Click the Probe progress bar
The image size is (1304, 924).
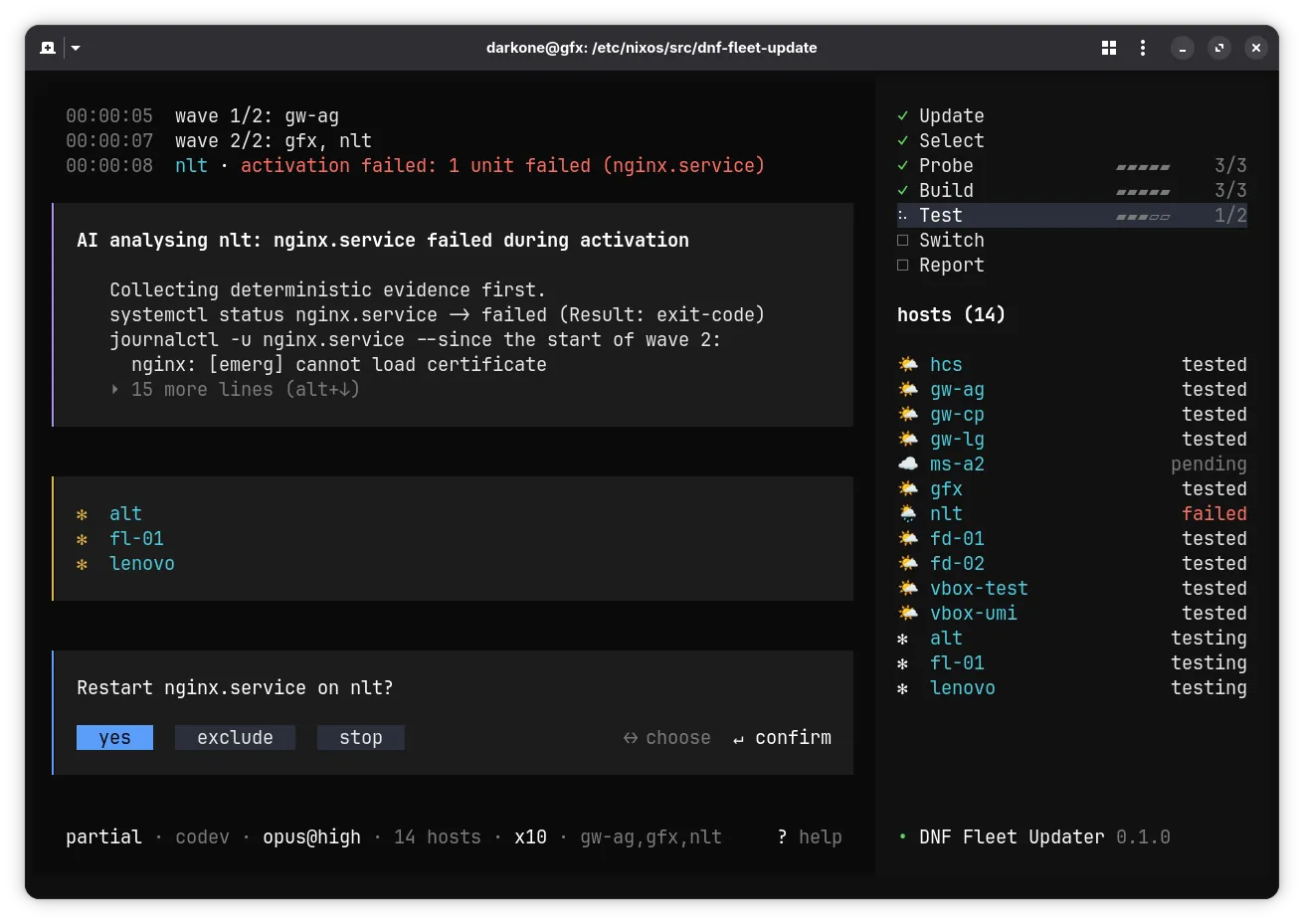(x=1143, y=167)
